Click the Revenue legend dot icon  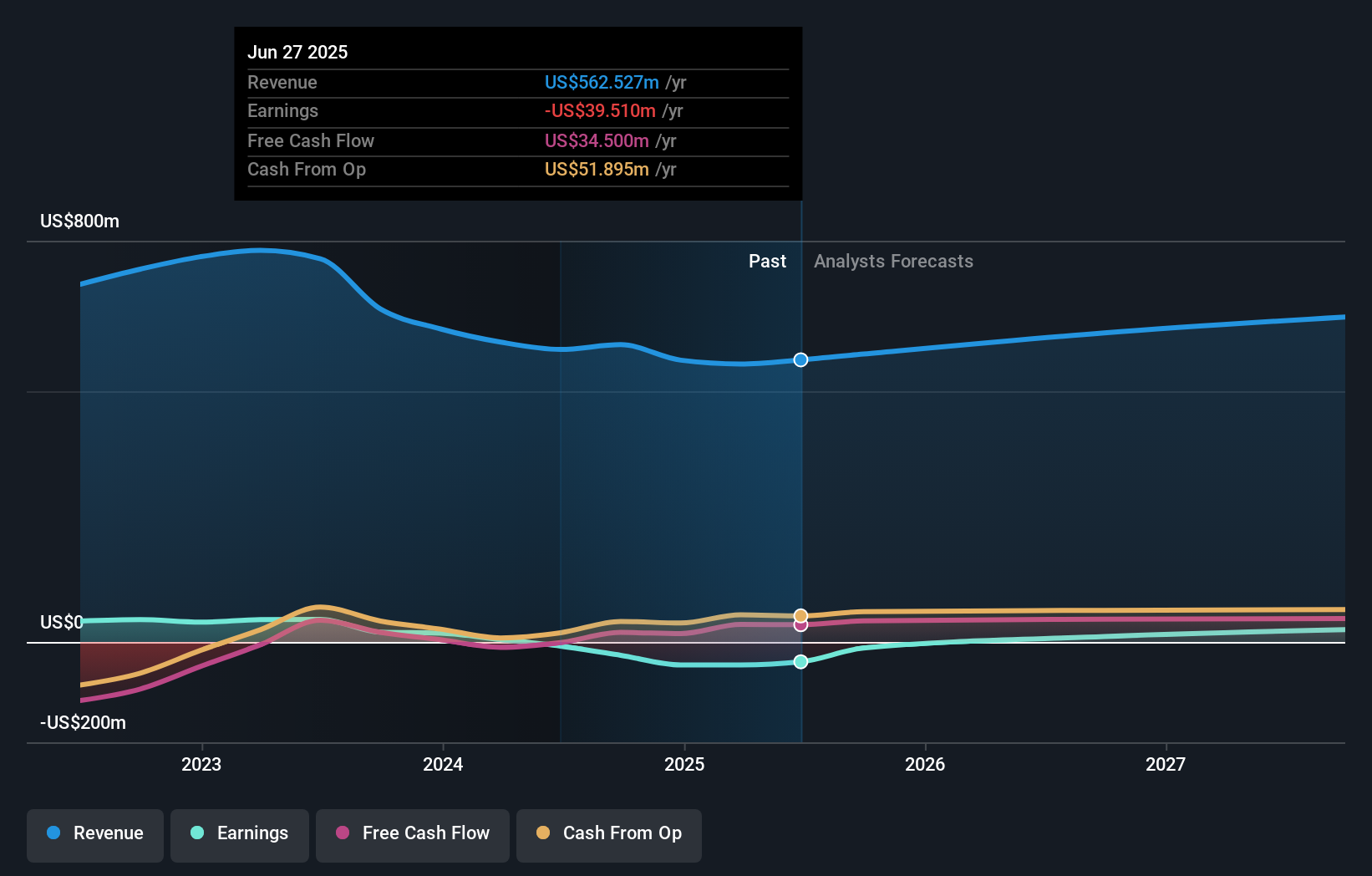55,833
